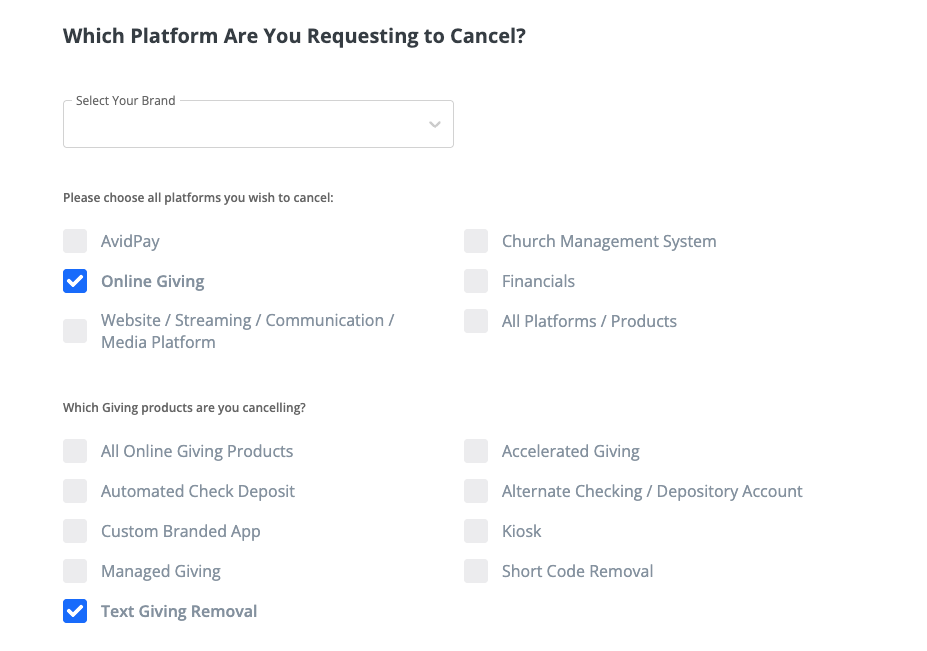927x651 pixels.
Task: Enable the Automated Check Deposit checkbox
Action: [75, 491]
